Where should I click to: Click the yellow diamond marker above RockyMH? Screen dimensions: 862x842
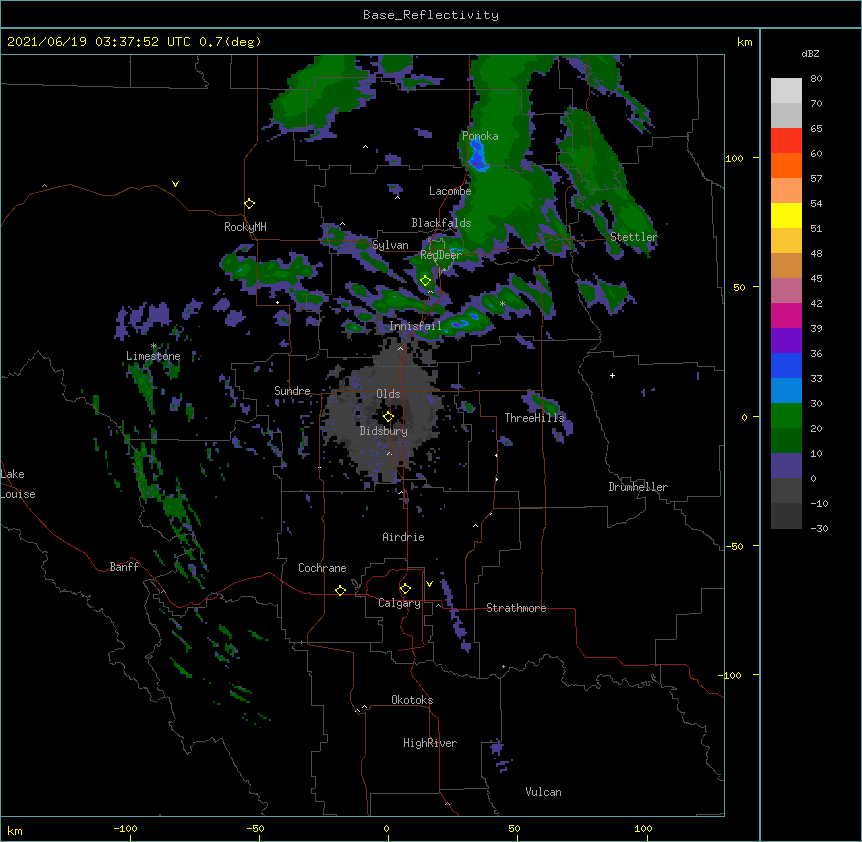(x=249, y=204)
